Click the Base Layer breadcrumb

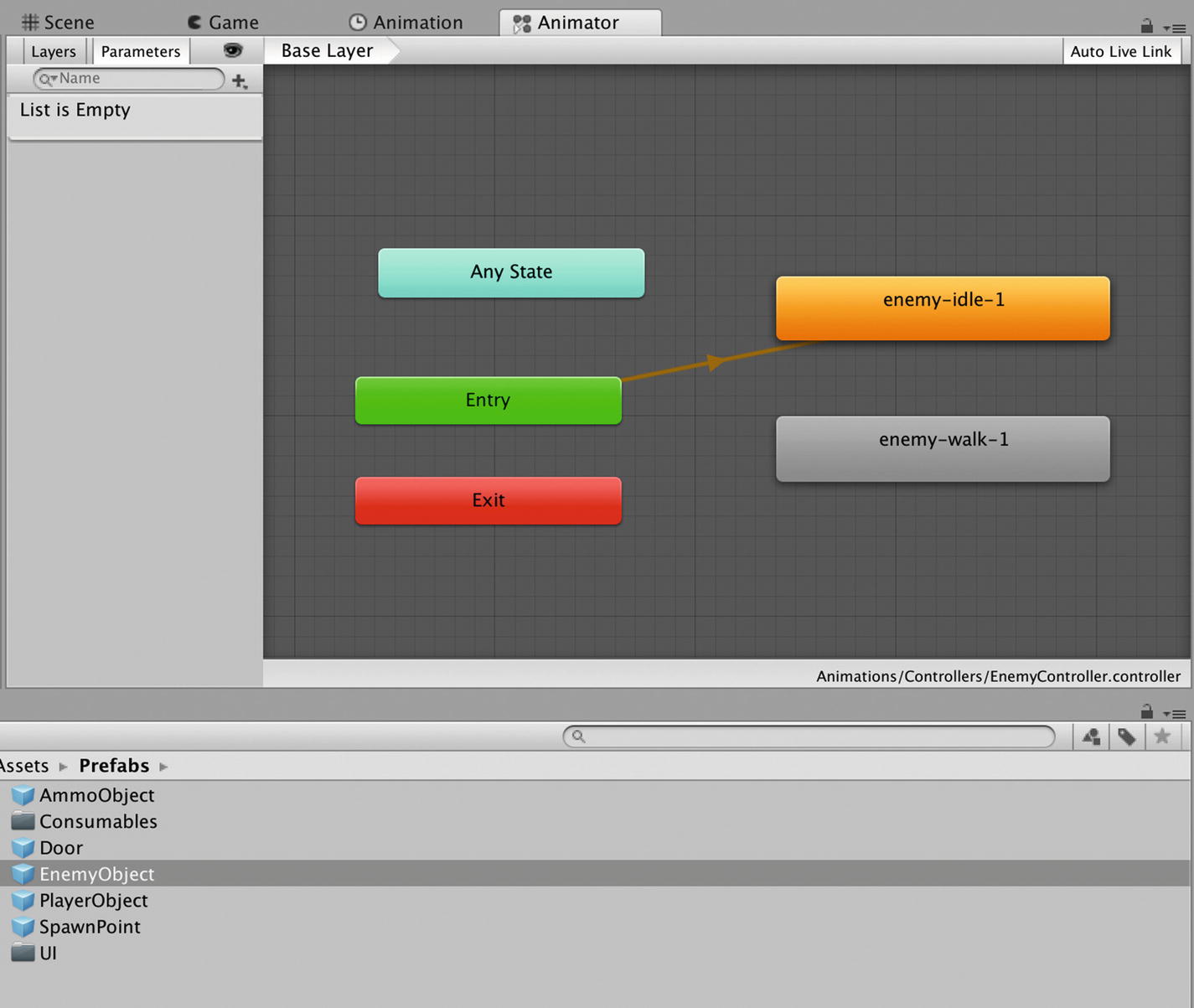coord(328,51)
